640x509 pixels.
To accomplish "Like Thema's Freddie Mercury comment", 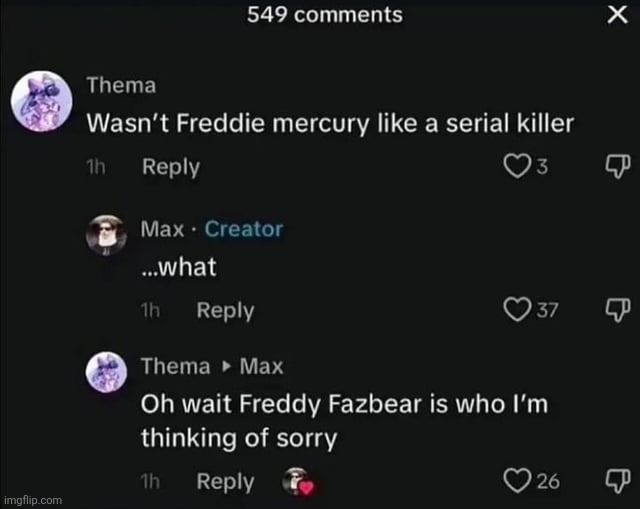I will (x=520, y=167).
